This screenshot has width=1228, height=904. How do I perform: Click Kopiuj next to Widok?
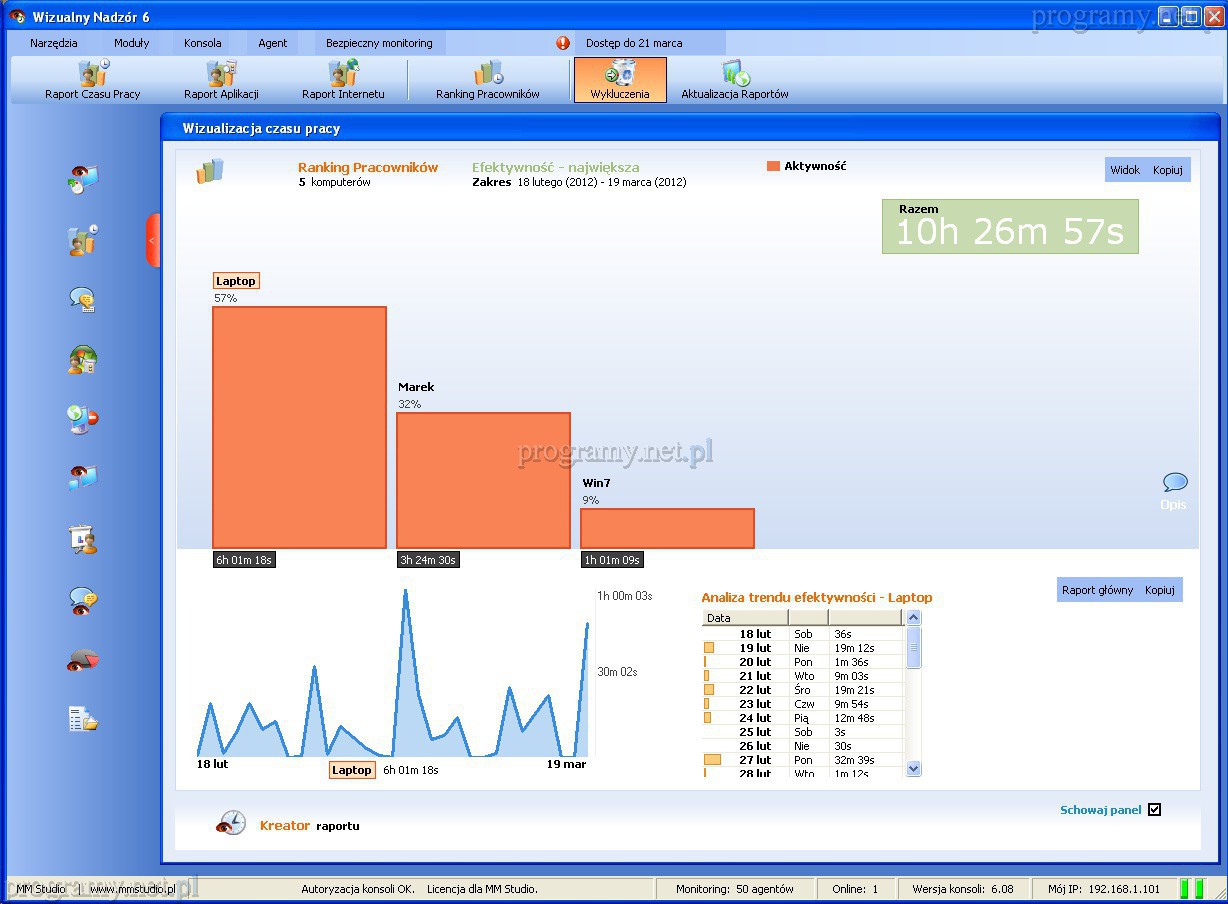[1167, 170]
